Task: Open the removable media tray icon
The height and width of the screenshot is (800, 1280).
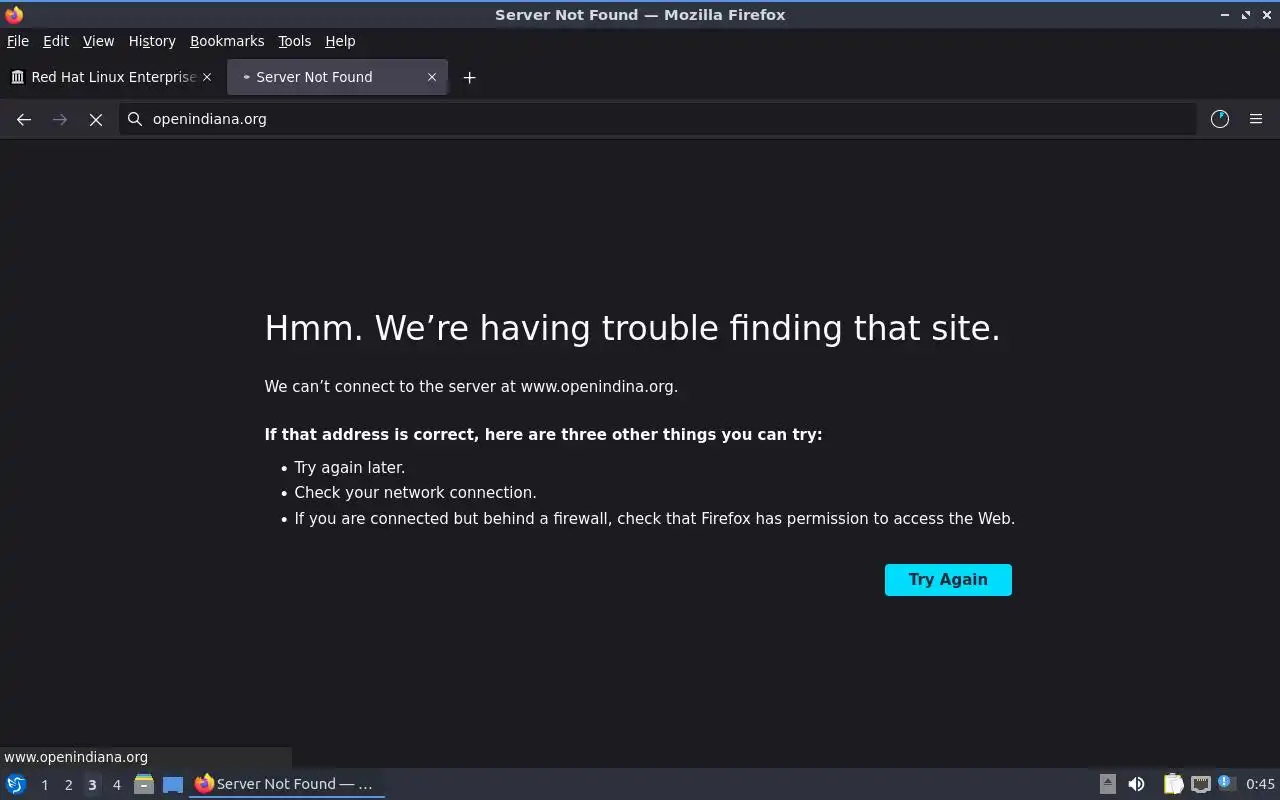Action: point(1108,784)
